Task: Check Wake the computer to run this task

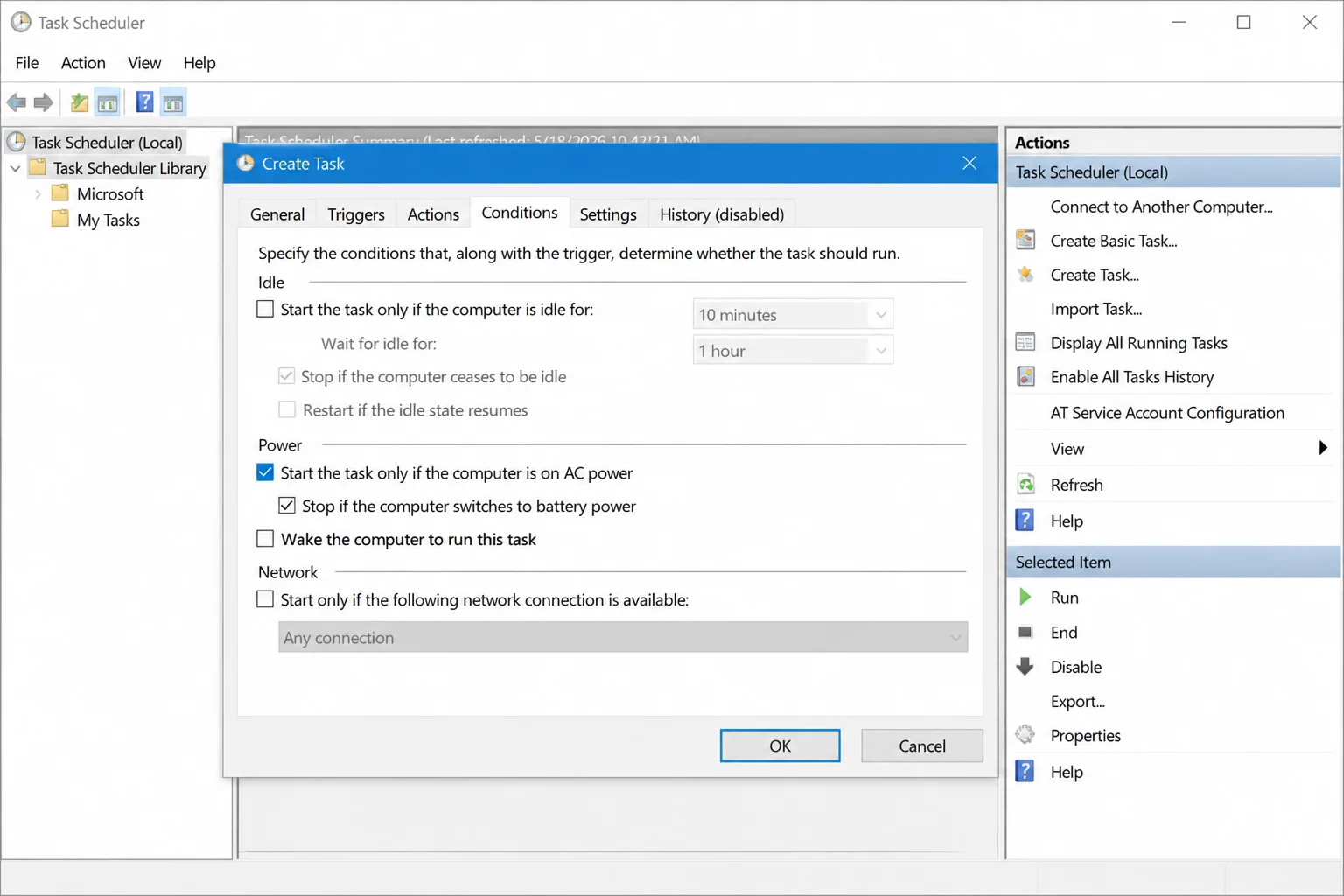Action: [x=265, y=539]
